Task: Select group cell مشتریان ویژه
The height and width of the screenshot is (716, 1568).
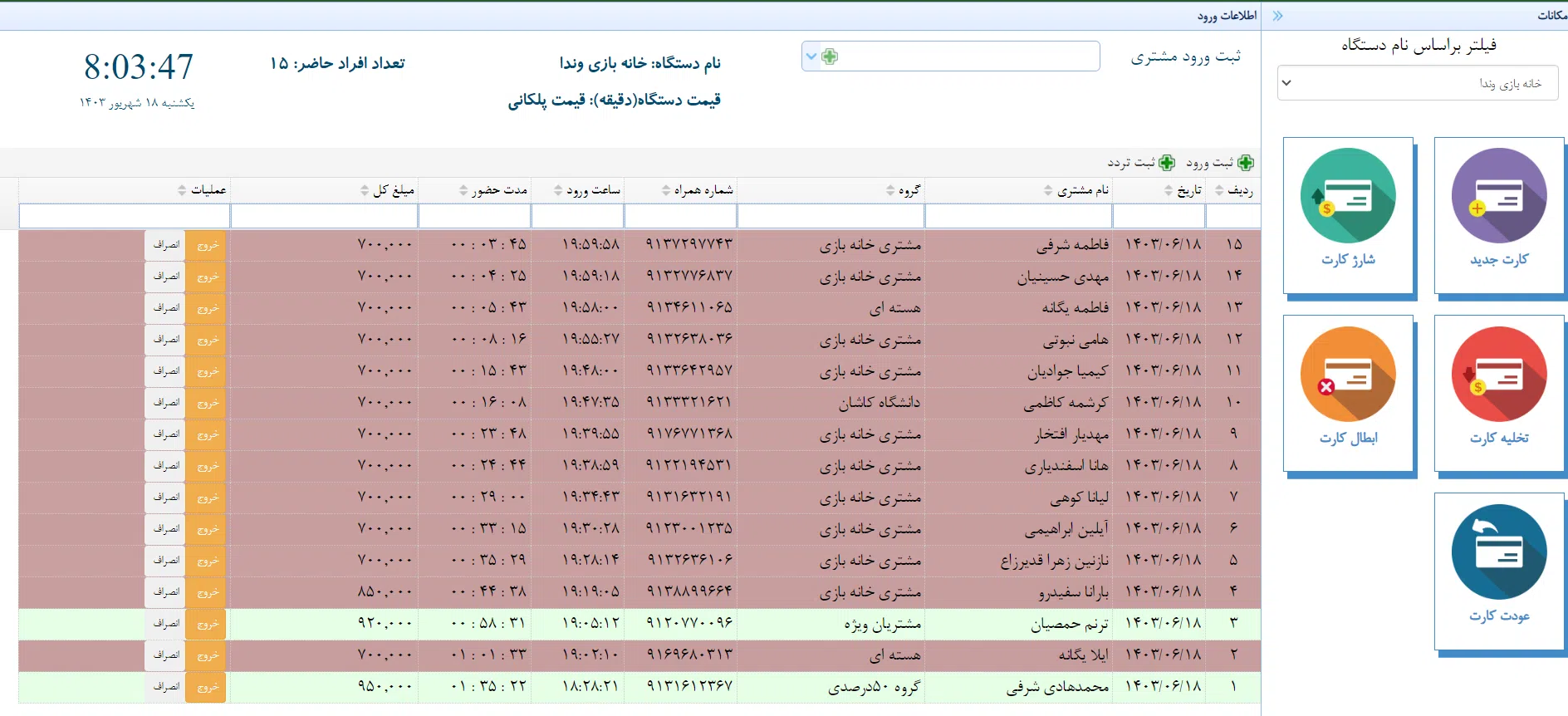Action: pyautogui.click(x=882, y=624)
